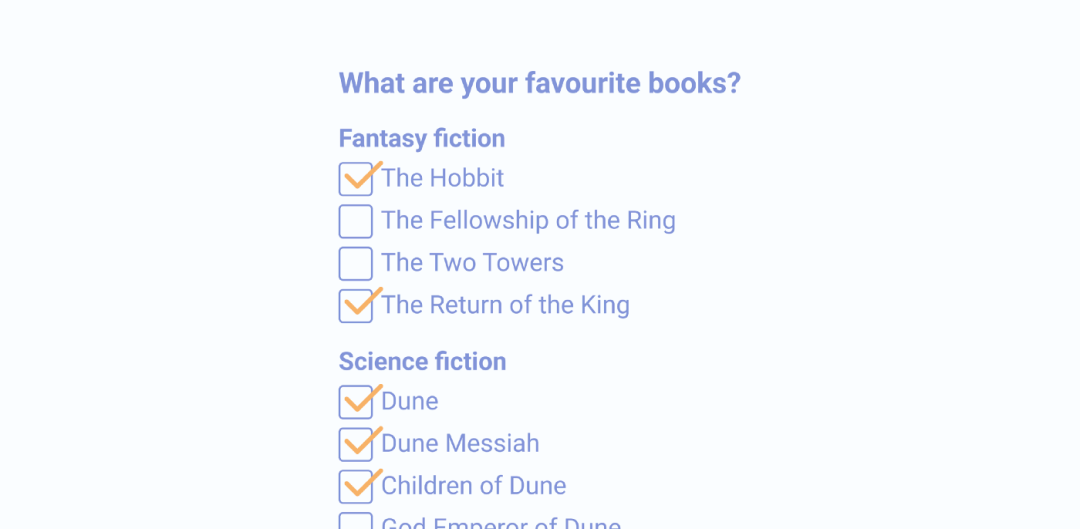Viewport: 1080px width, 529px height.
Task: Uncheck The Hobbit checkbox
Action: (356, 179)
